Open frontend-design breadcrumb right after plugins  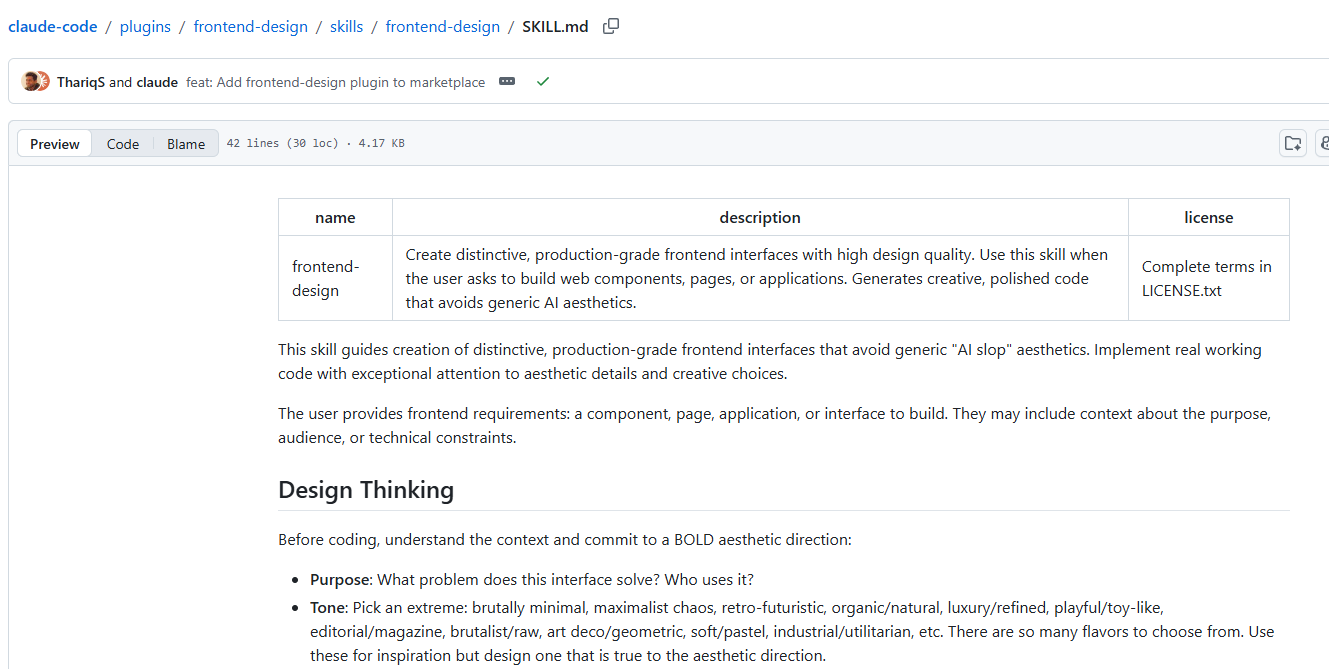[x=250, y=27]
